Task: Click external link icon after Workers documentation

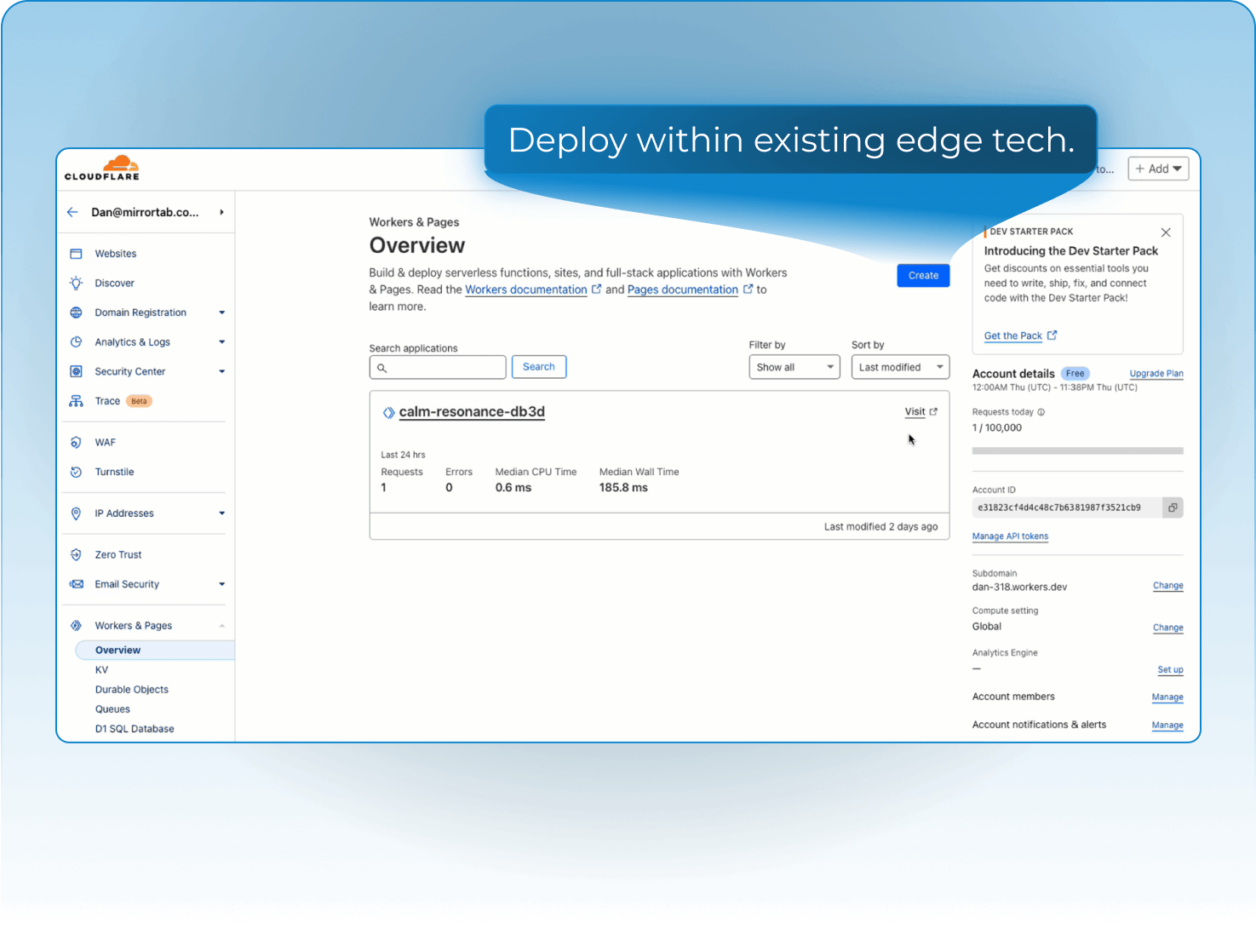Action: click(x=596, y=290)
